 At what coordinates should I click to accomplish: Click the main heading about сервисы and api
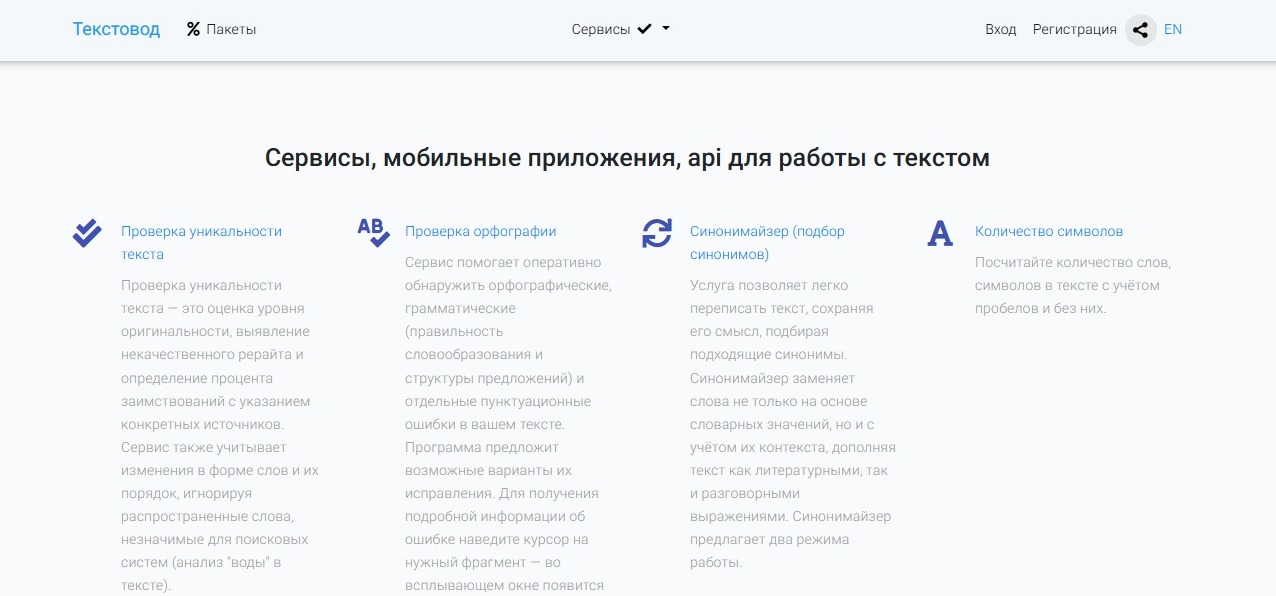pos(627,158)
